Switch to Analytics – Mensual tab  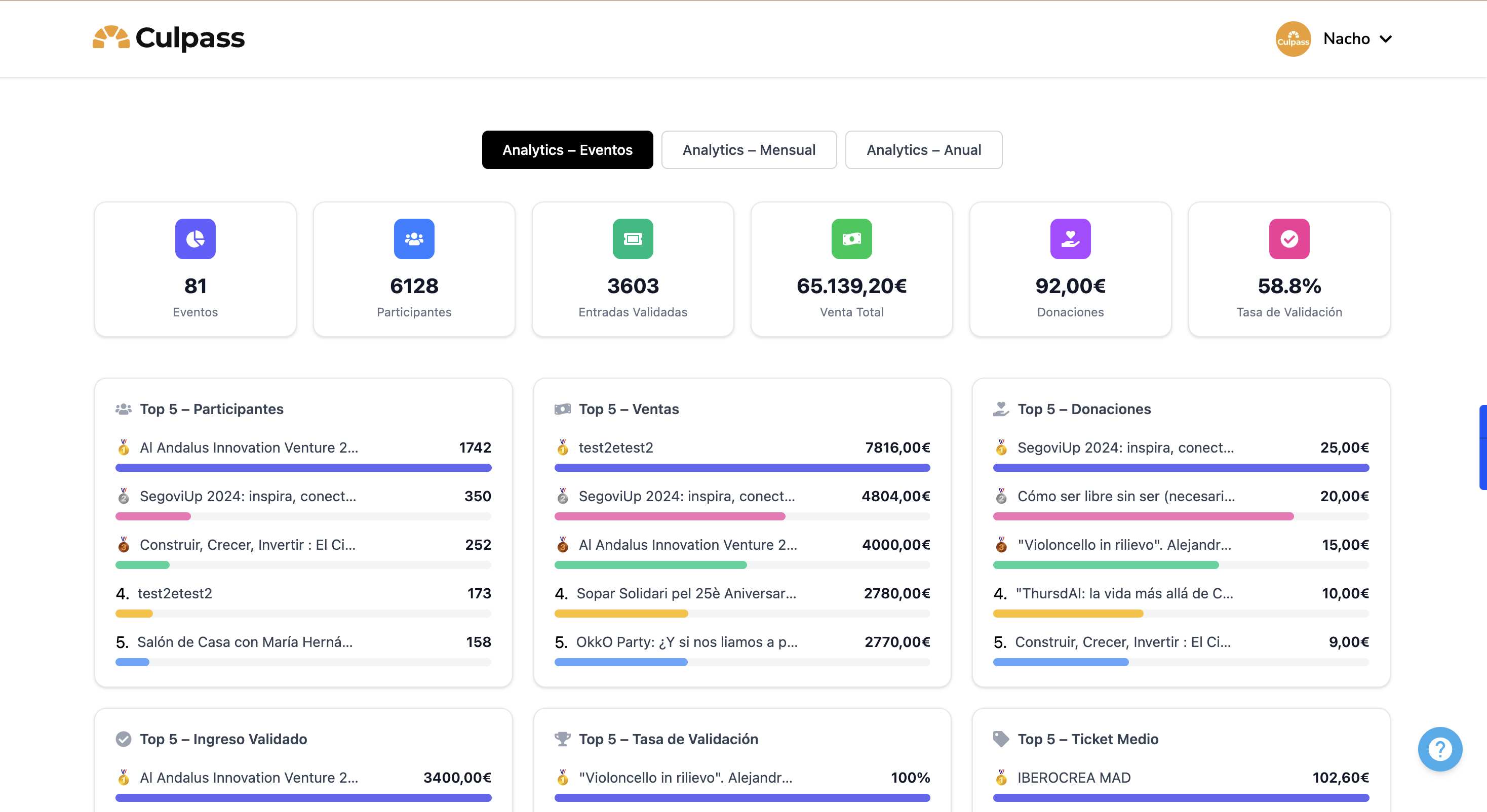click(x=749, y=150)
